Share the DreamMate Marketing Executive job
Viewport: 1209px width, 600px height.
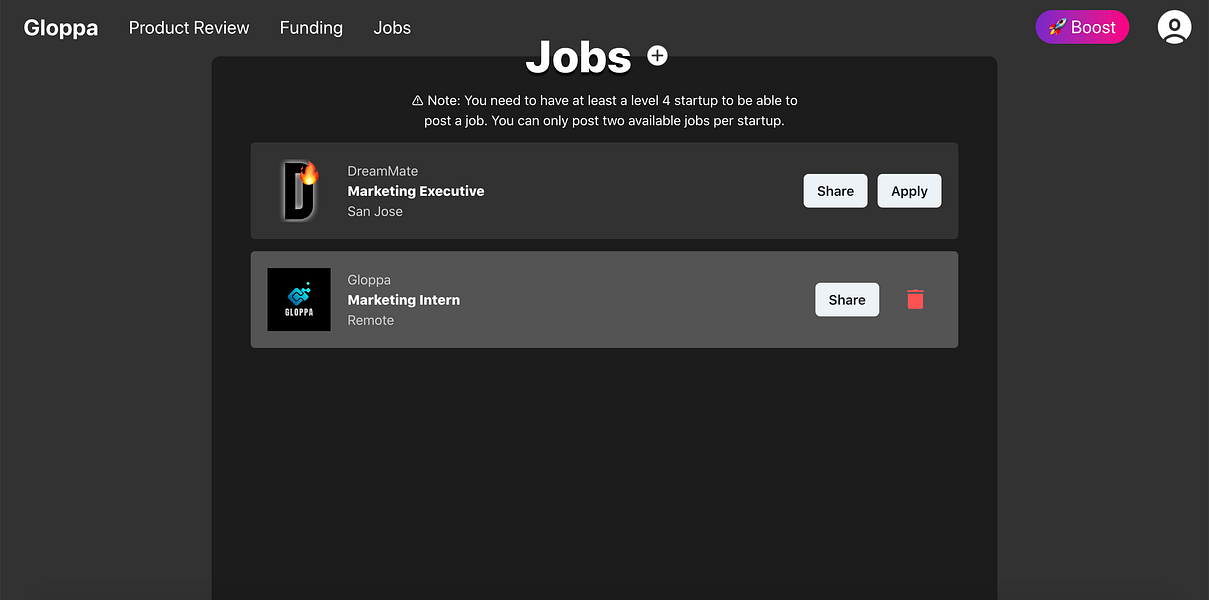835,190
